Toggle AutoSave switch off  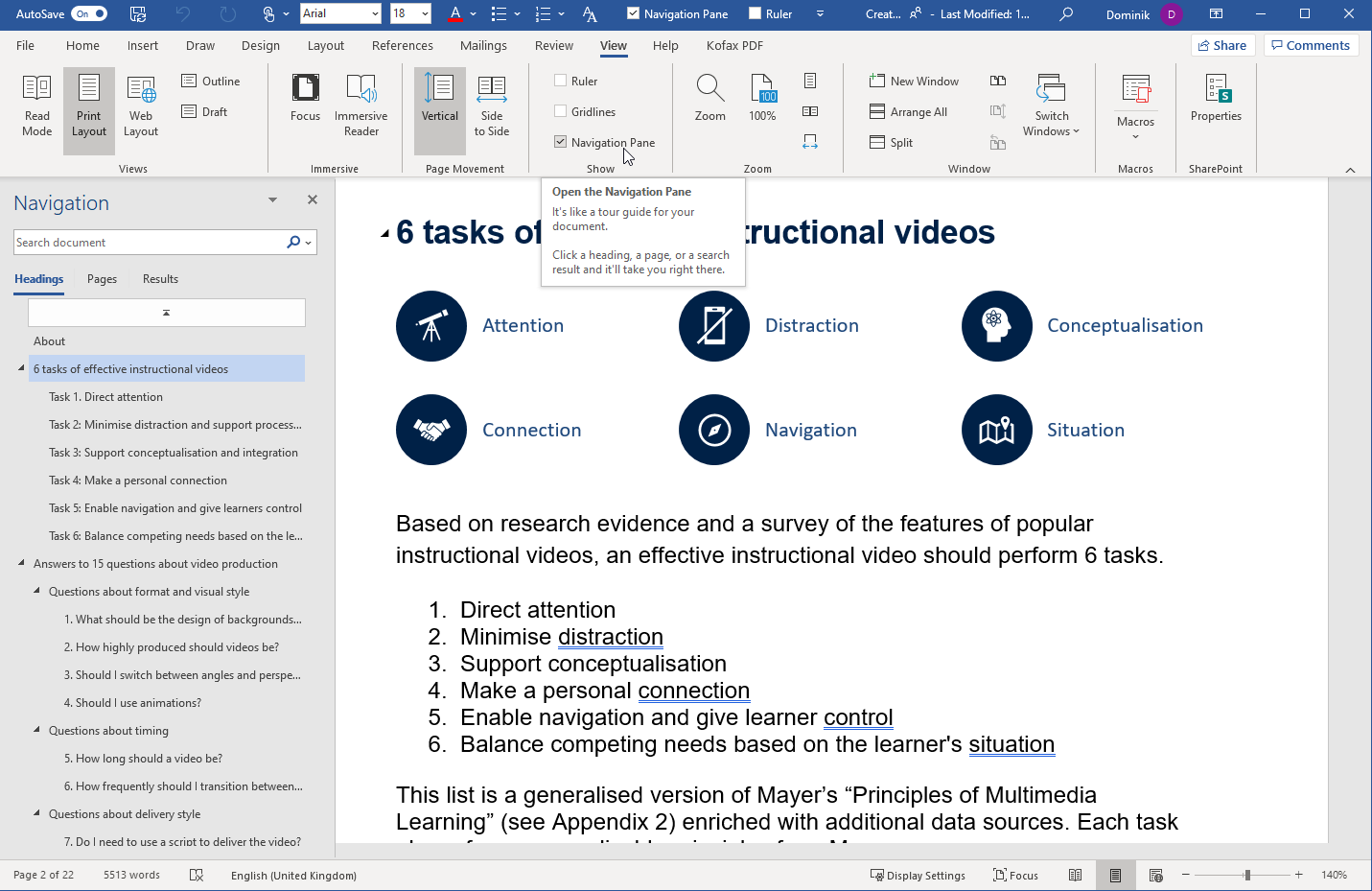pos(90,14)
